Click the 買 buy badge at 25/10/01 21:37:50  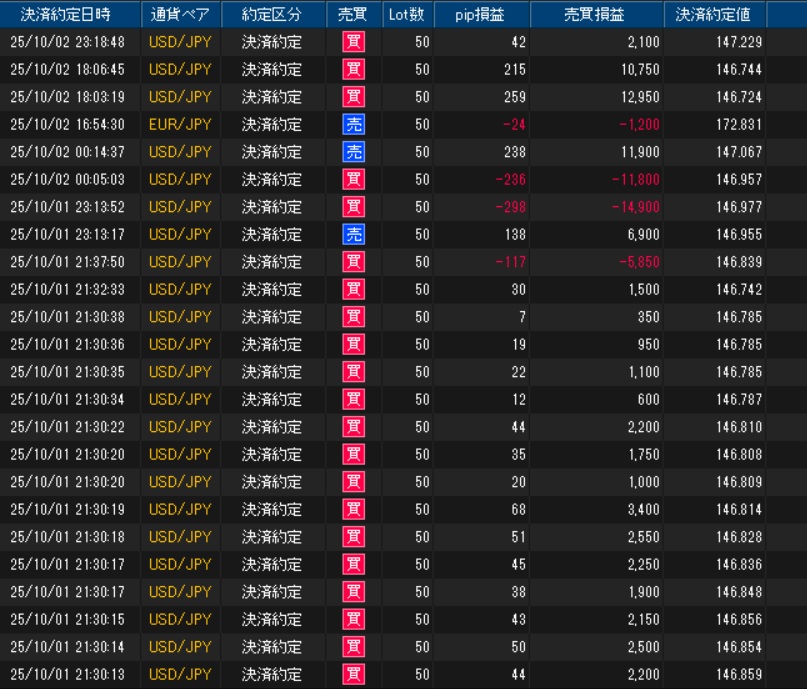(354, 262)
